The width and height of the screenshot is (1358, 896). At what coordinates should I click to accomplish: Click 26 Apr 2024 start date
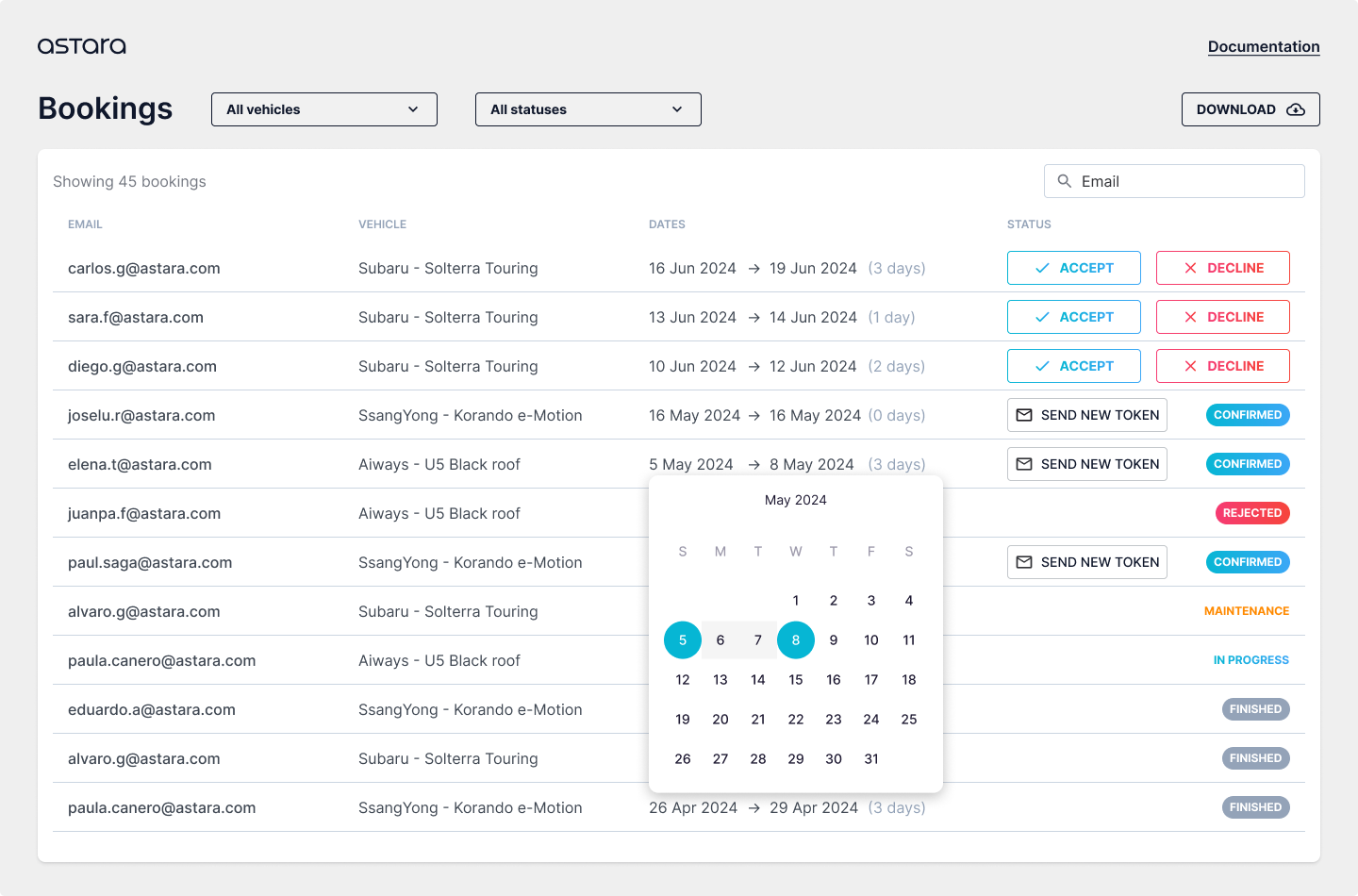pyautogui.click(x=693, y=807)
